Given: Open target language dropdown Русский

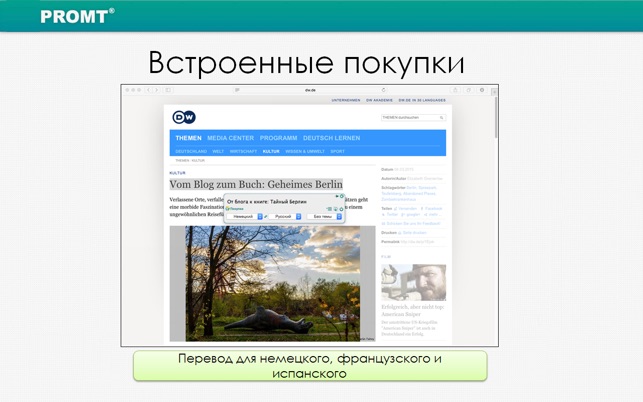Looking at the screenshot, I should point(286,216).
